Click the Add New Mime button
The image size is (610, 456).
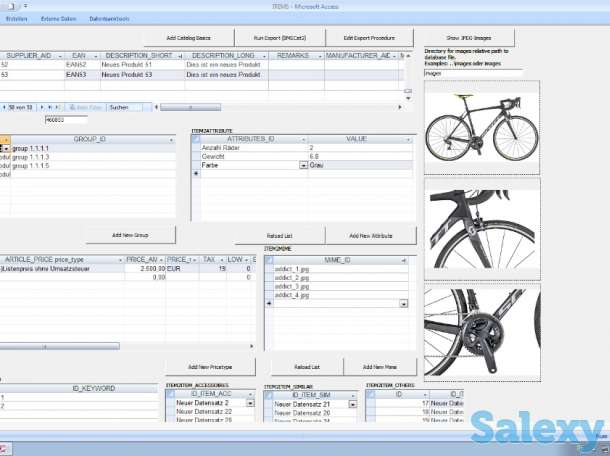pyautogui.click(x=380, y=367)
